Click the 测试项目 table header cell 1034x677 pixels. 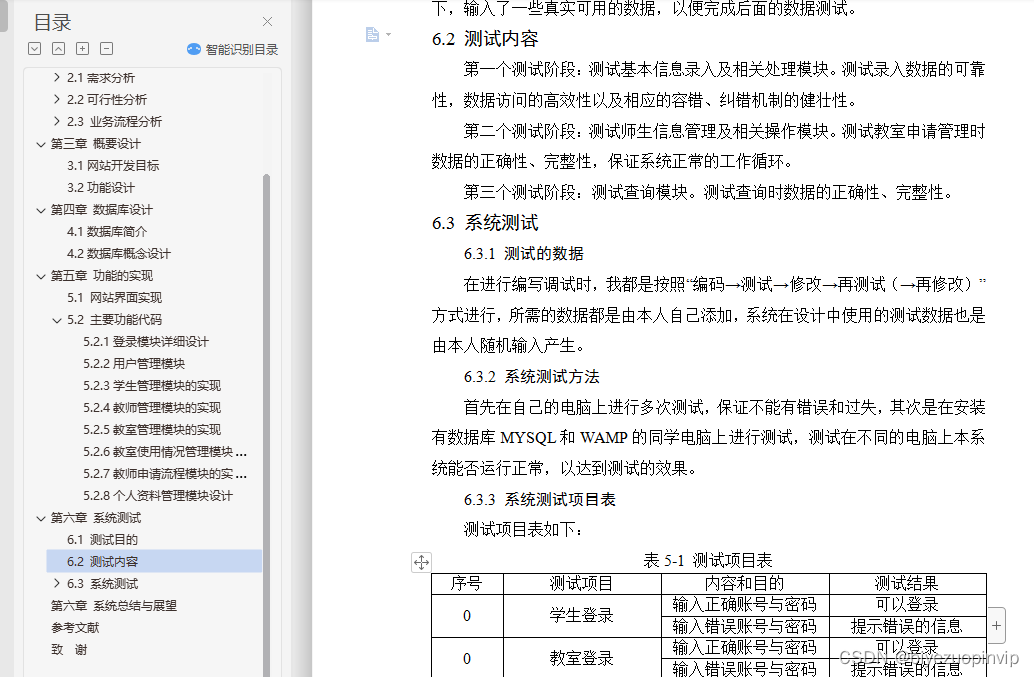coord(582,584)
